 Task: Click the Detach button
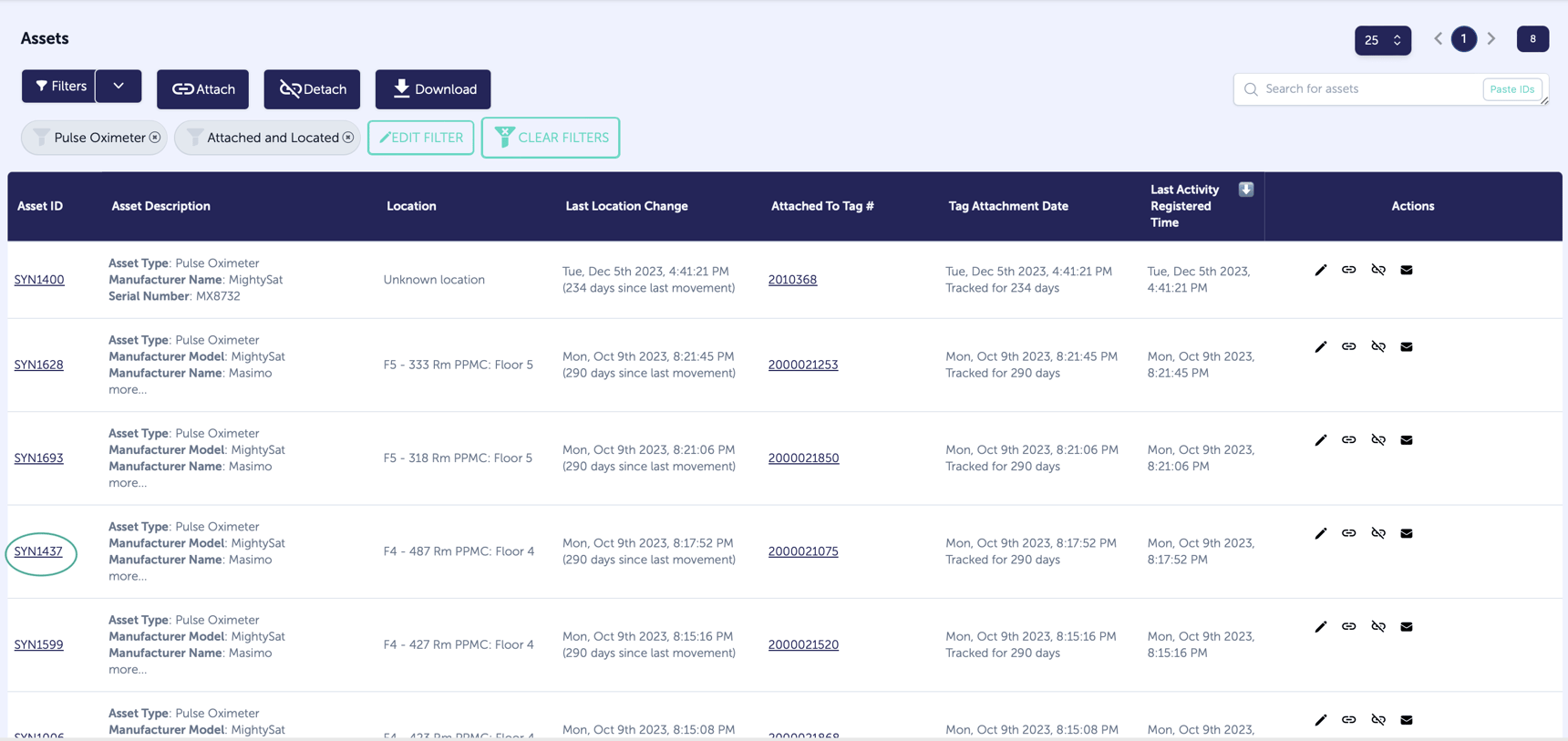(312, 89)
